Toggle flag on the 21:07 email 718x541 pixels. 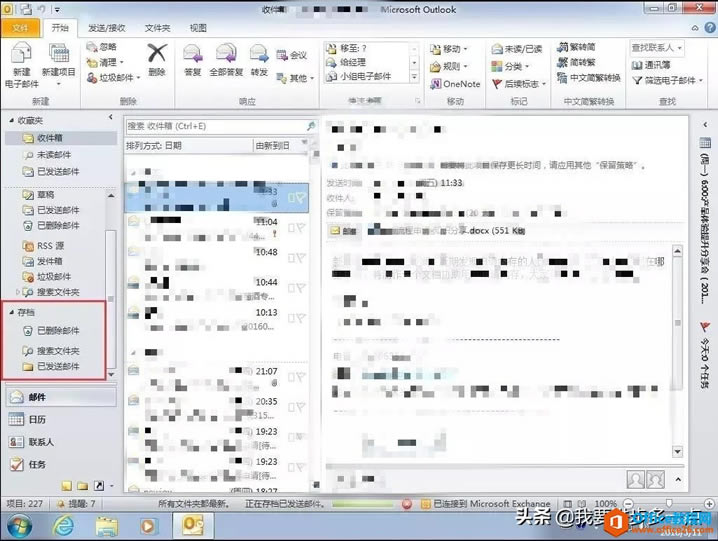tap(300, 377)
